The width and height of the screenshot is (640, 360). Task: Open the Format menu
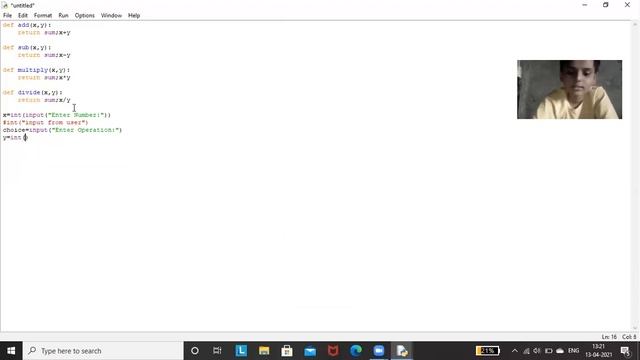pyautogui.click(x=43, y=16)
